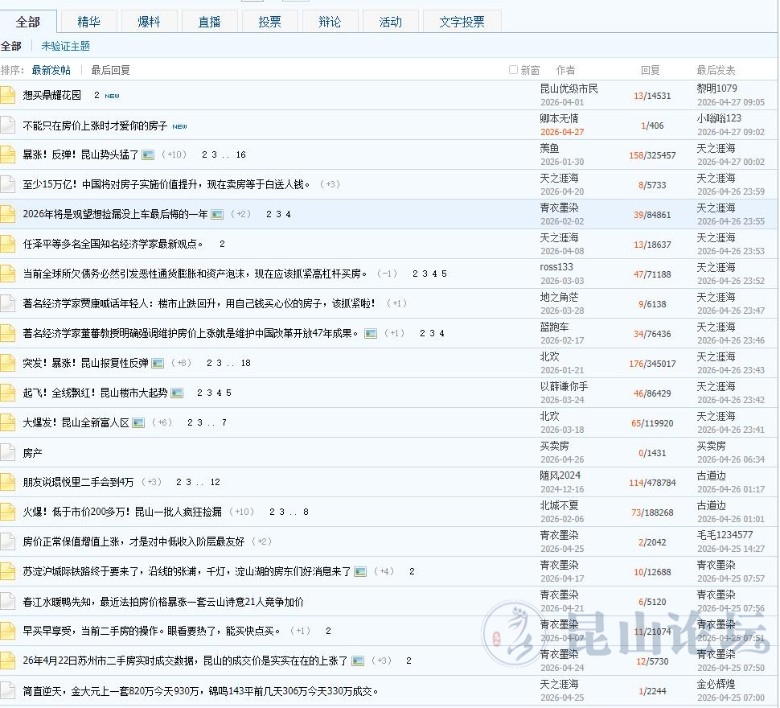Click folder icon beside 起飞！全线飘红 thread

pyautogui.click(x=8, y=393)
